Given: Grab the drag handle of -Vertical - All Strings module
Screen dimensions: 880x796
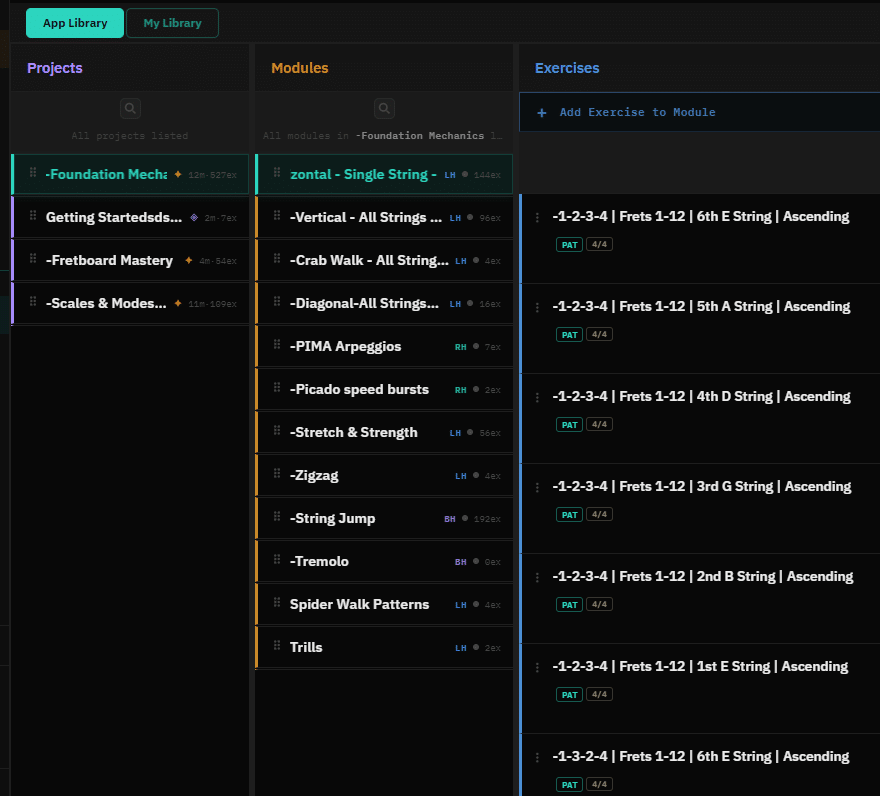Looking at the screenshot, I should [x=277, y=215].
